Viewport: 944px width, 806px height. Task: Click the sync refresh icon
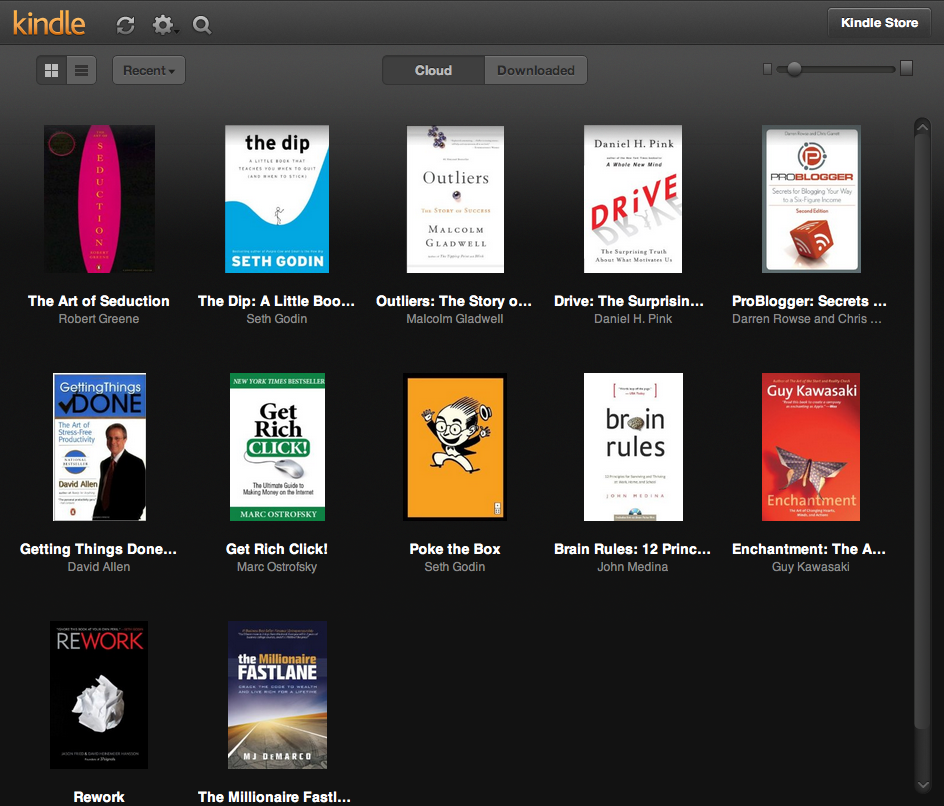click(x=125, y=25)
